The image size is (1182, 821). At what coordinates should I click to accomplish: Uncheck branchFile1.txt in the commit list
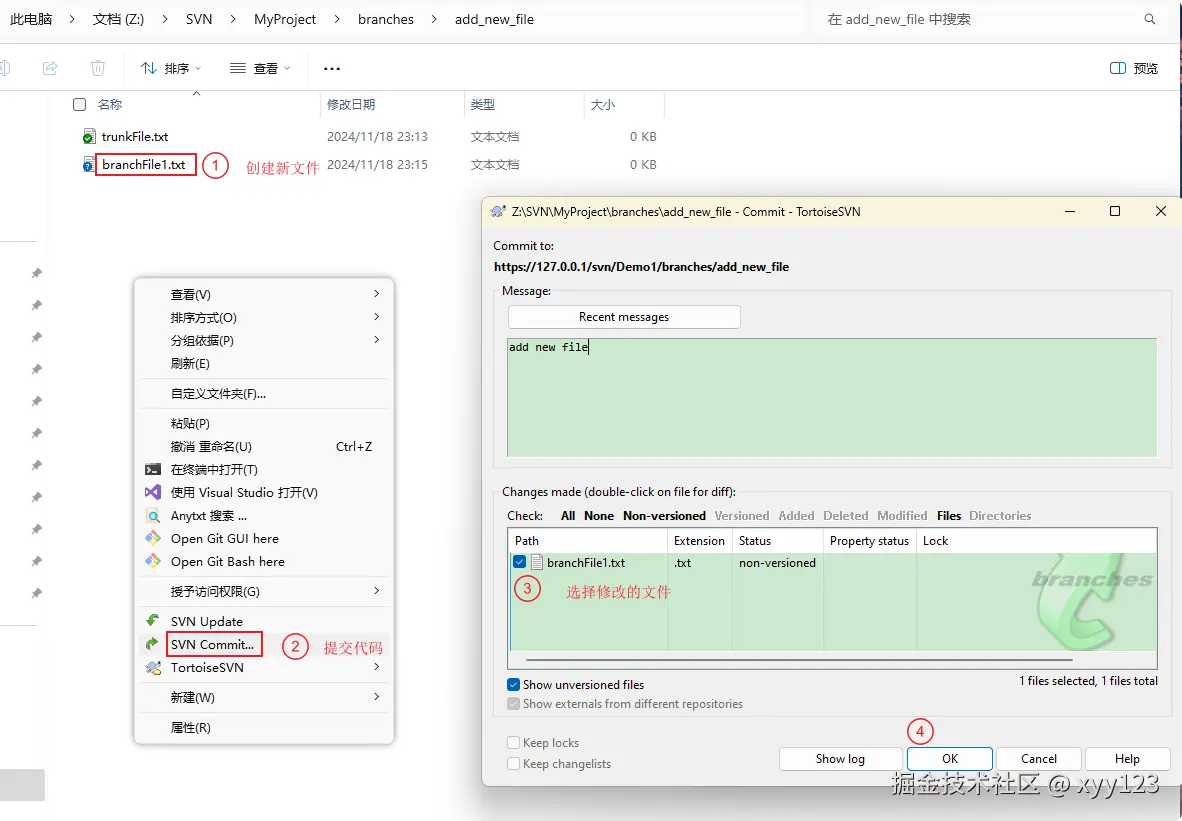pyautogui.click(x=519, y=562)
